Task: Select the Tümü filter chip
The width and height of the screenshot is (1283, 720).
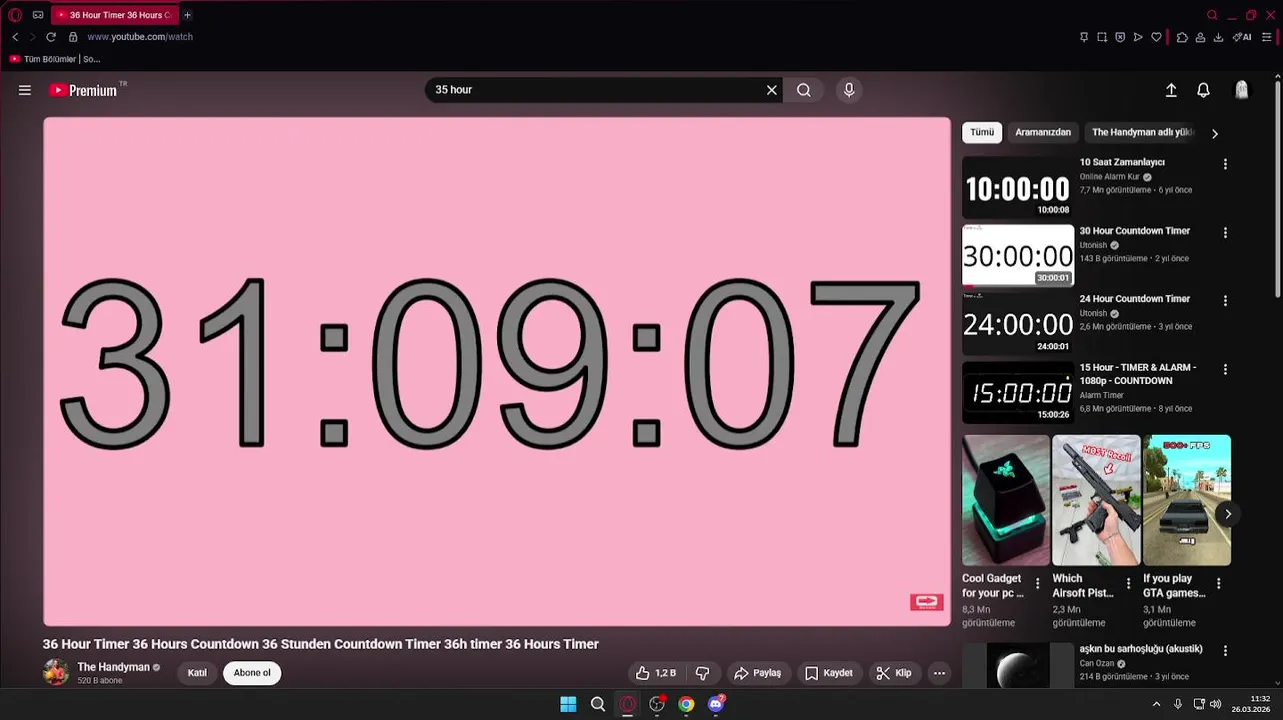Action: tap(982, 132)
